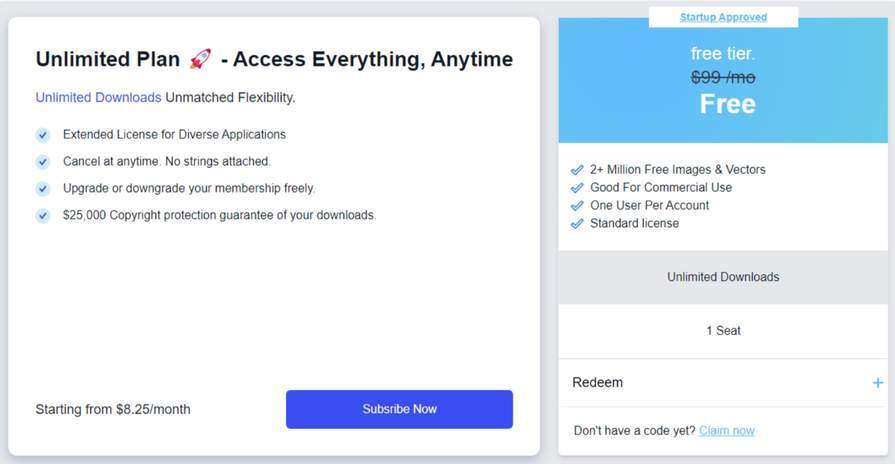Viewport: 895px width, 464px height.
Task: Open the Claim now link
Action: pyautogui.click(x=727, y=431)
